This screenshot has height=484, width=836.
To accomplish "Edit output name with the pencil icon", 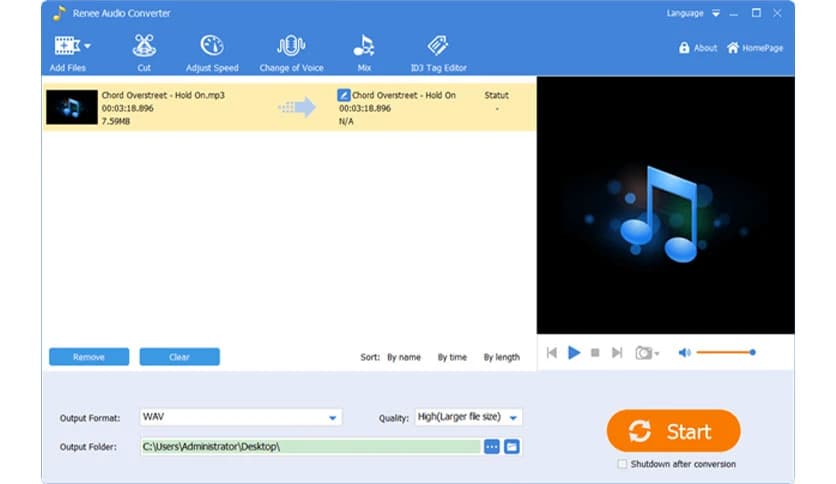I will point(343,95).
